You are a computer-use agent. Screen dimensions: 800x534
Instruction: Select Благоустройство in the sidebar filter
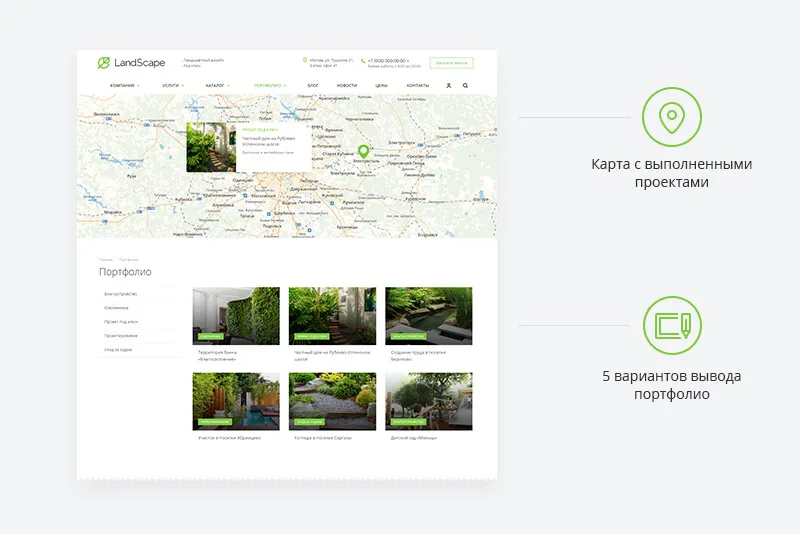(x=121, y=294)
